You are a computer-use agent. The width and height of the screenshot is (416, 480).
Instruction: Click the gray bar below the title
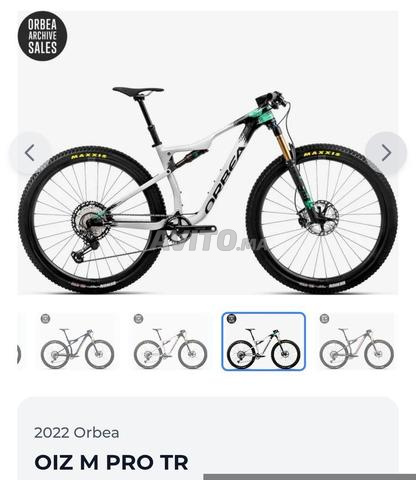pos(310,477)
